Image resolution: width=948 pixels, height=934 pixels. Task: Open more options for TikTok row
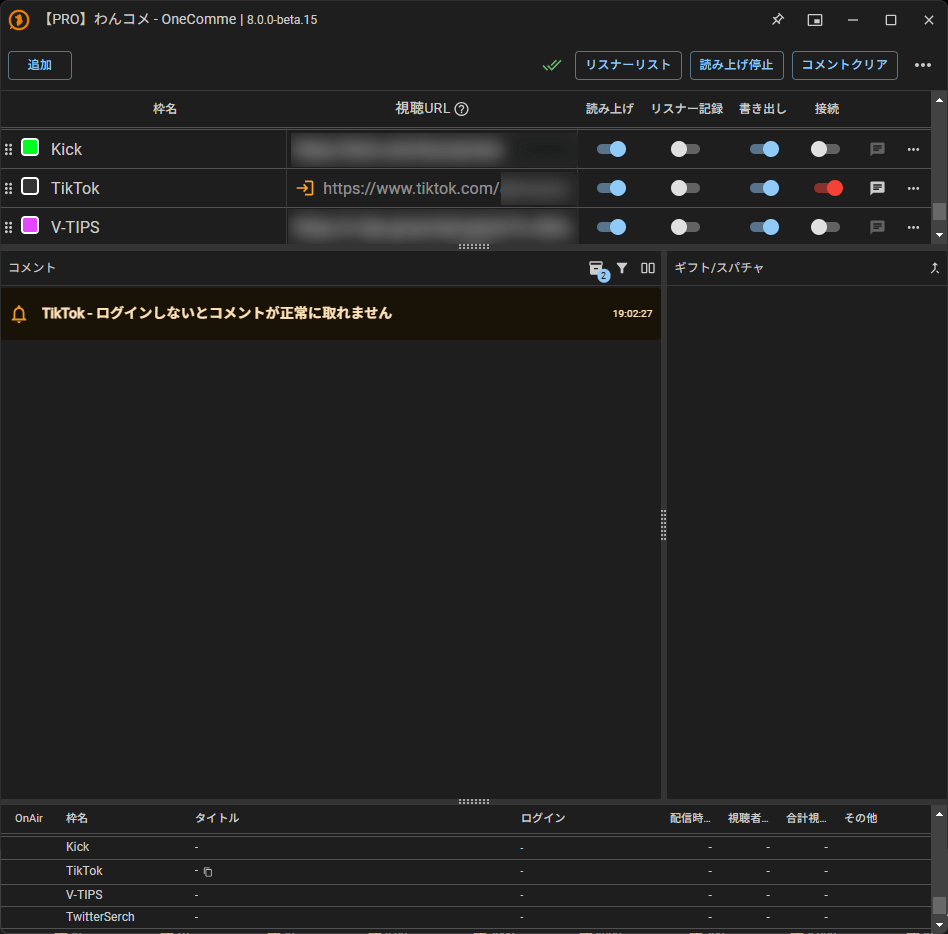tap(913, 188)
